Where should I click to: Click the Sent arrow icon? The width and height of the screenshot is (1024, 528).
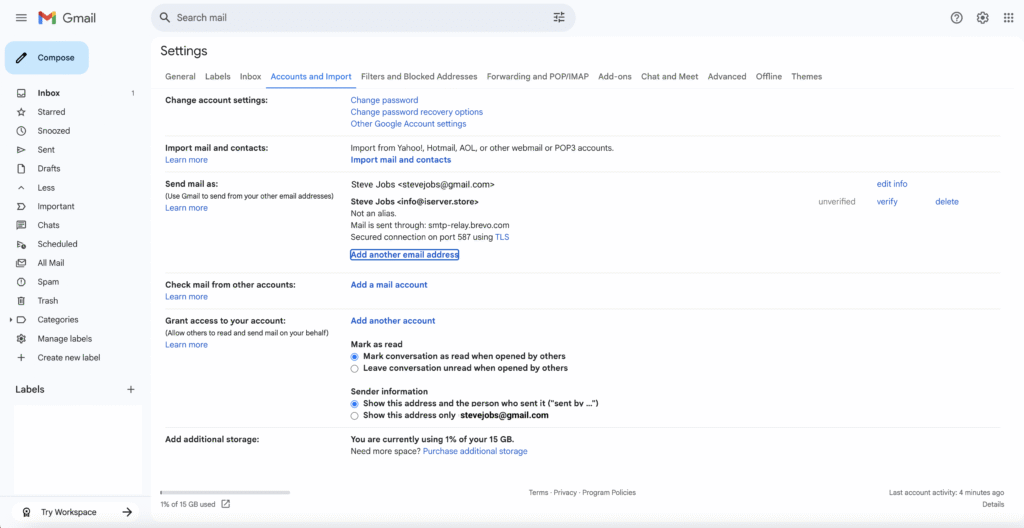21,150
